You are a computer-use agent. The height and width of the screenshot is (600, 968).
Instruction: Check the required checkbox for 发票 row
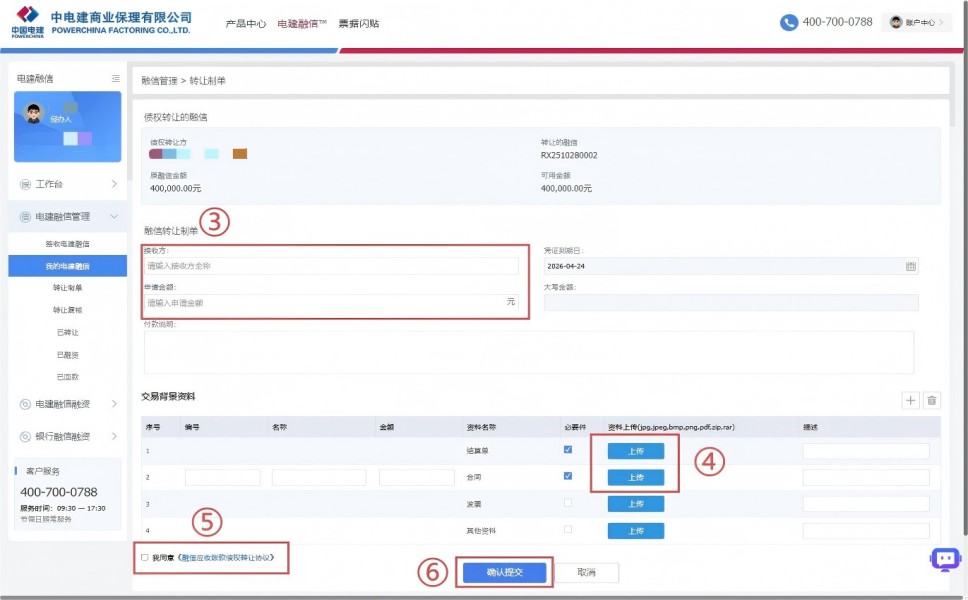click(568, 503)
